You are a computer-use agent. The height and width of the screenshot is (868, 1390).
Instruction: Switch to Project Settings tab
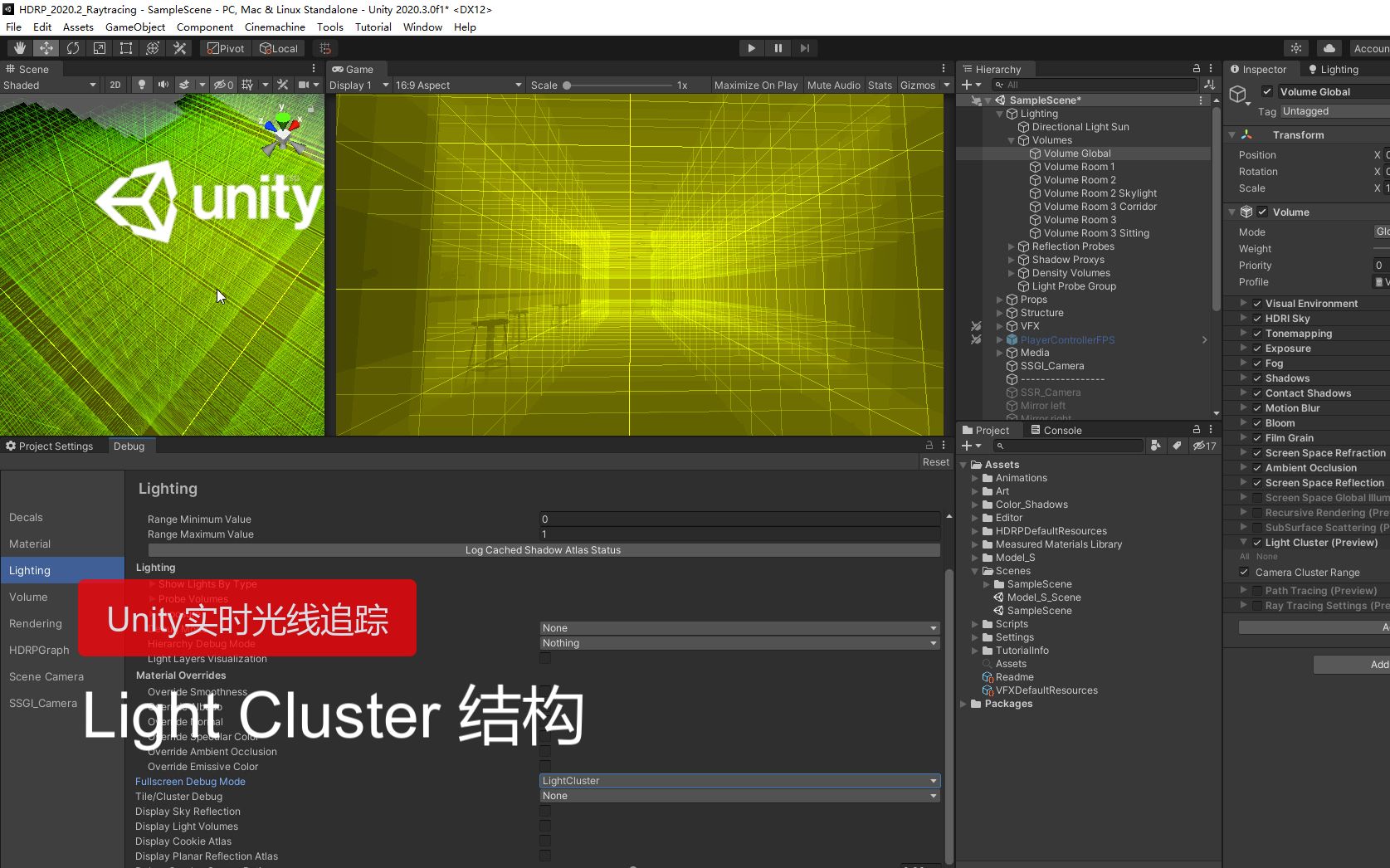point(50,446)
